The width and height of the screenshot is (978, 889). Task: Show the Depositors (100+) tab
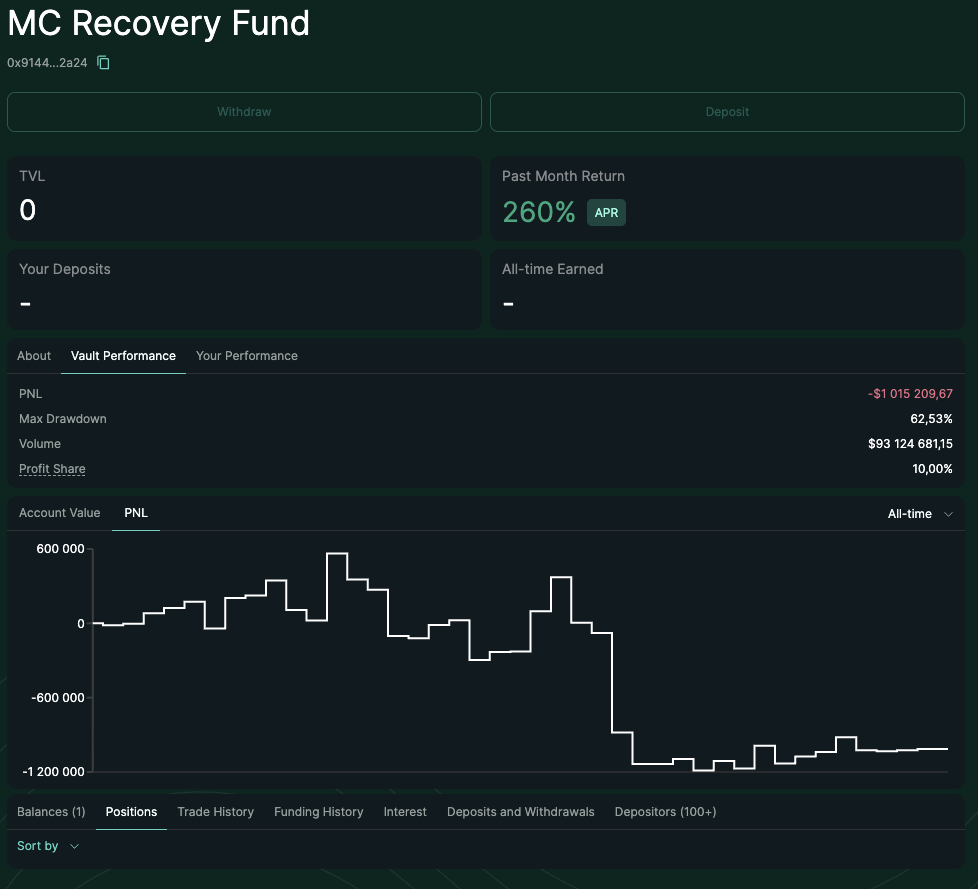pyautogui.click(x=665, y=812)
